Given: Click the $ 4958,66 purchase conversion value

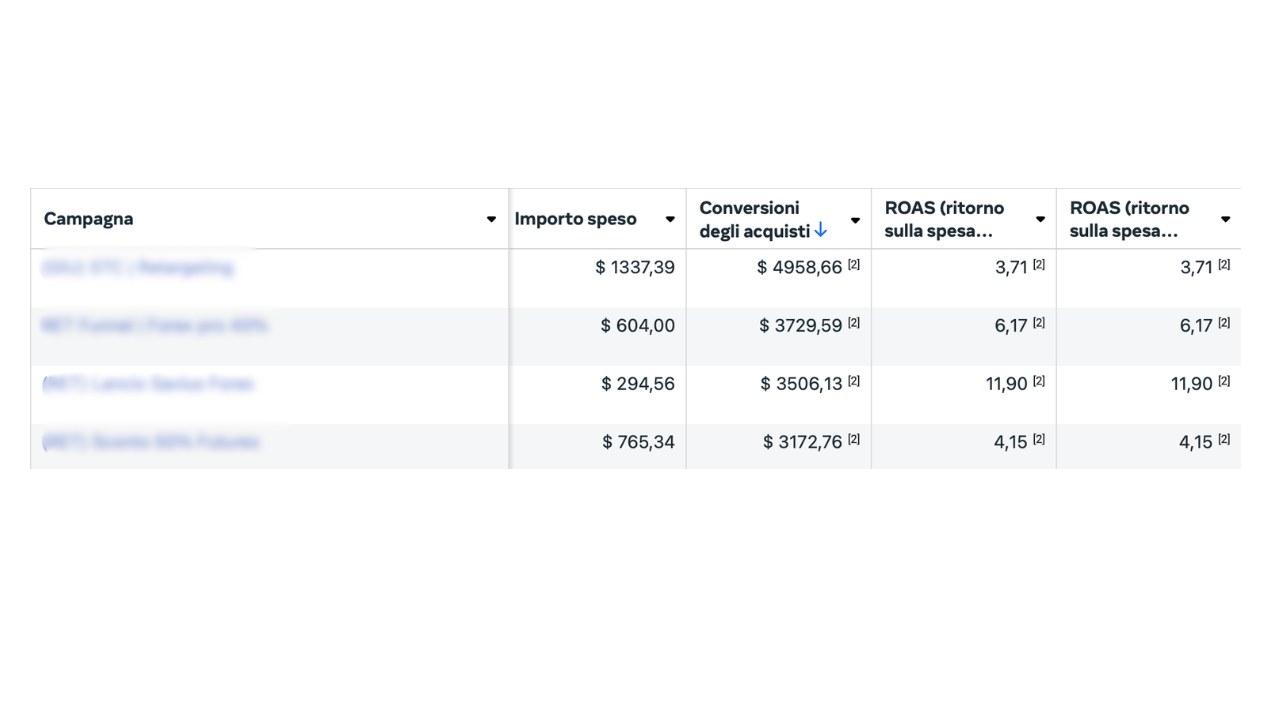Looking at the screenshot, I should pyautogui.click(x=799, y=268).
